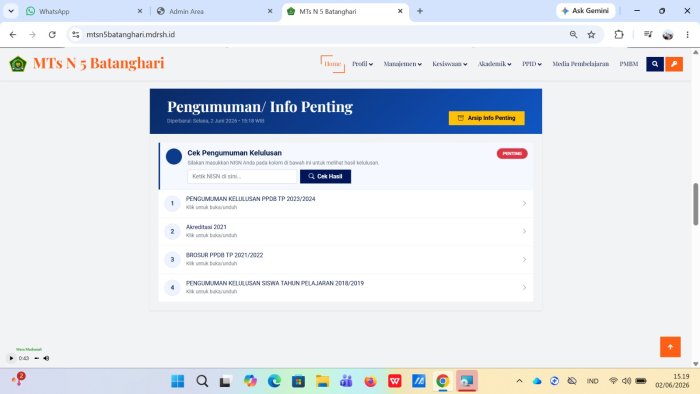Image resolution: width=700 pixels, height=394 pixels.
Task: Expand the PPID dropdown menu
Action: click(532, 64)
